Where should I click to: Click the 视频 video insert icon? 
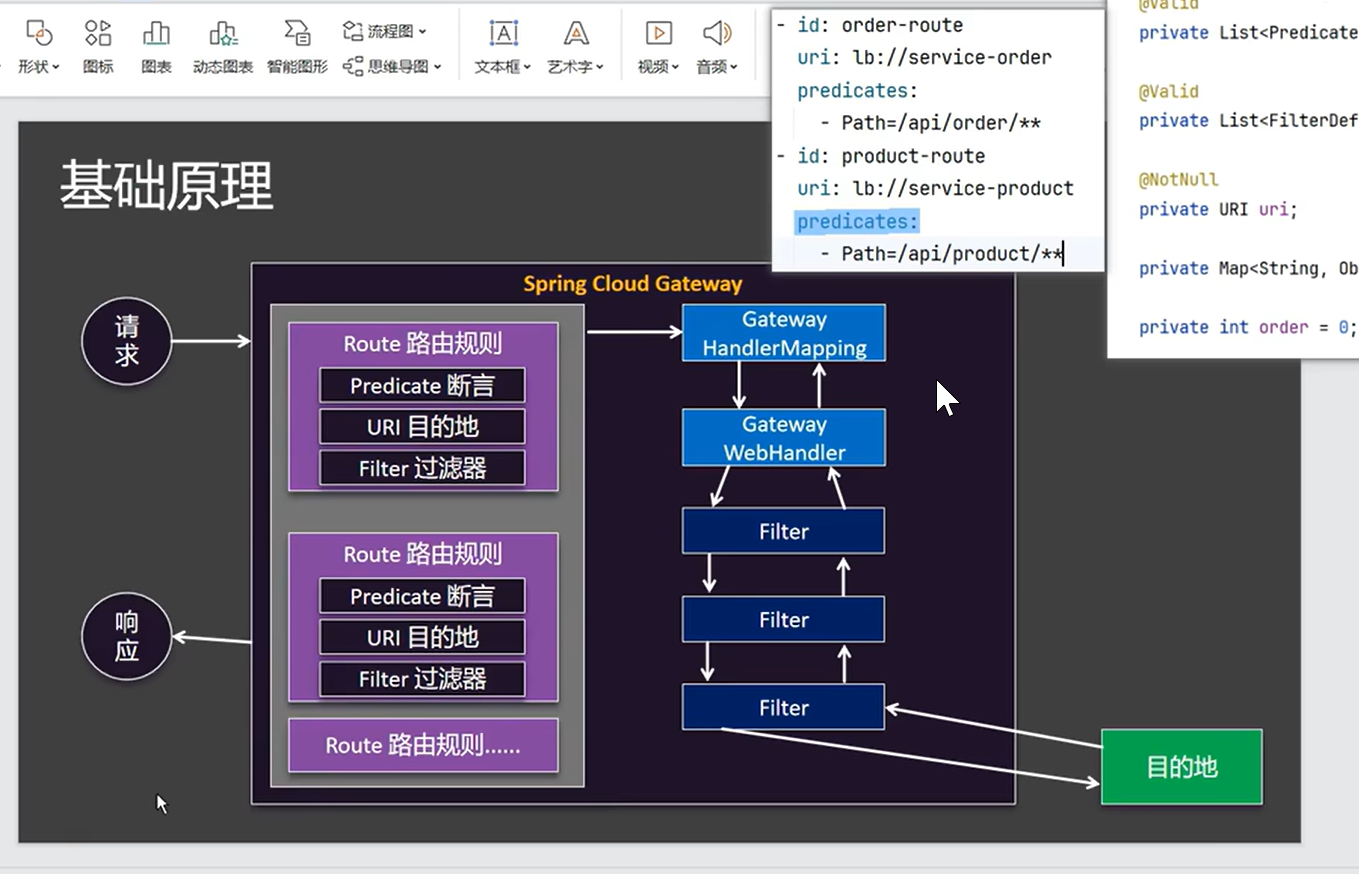click(658, 33)
